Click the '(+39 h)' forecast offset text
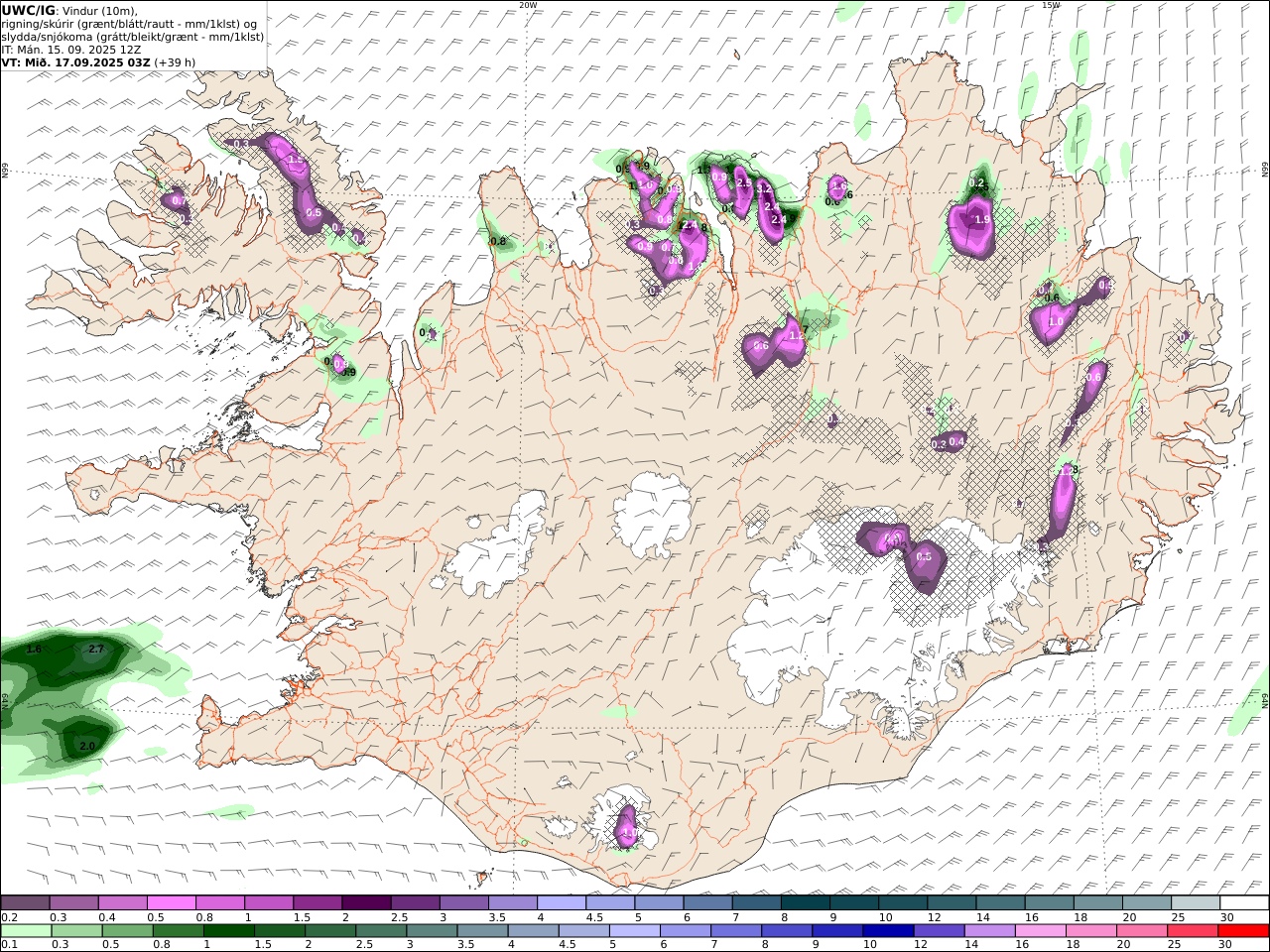Viewport: 1270px width, 952px height. point(175,62)
